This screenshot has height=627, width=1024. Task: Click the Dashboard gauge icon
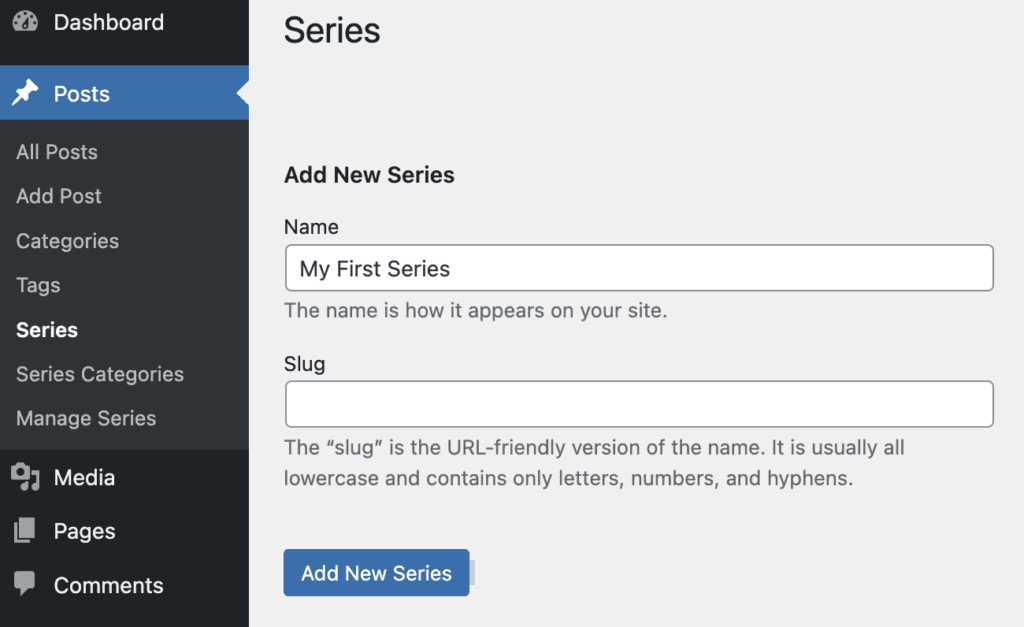24,21
